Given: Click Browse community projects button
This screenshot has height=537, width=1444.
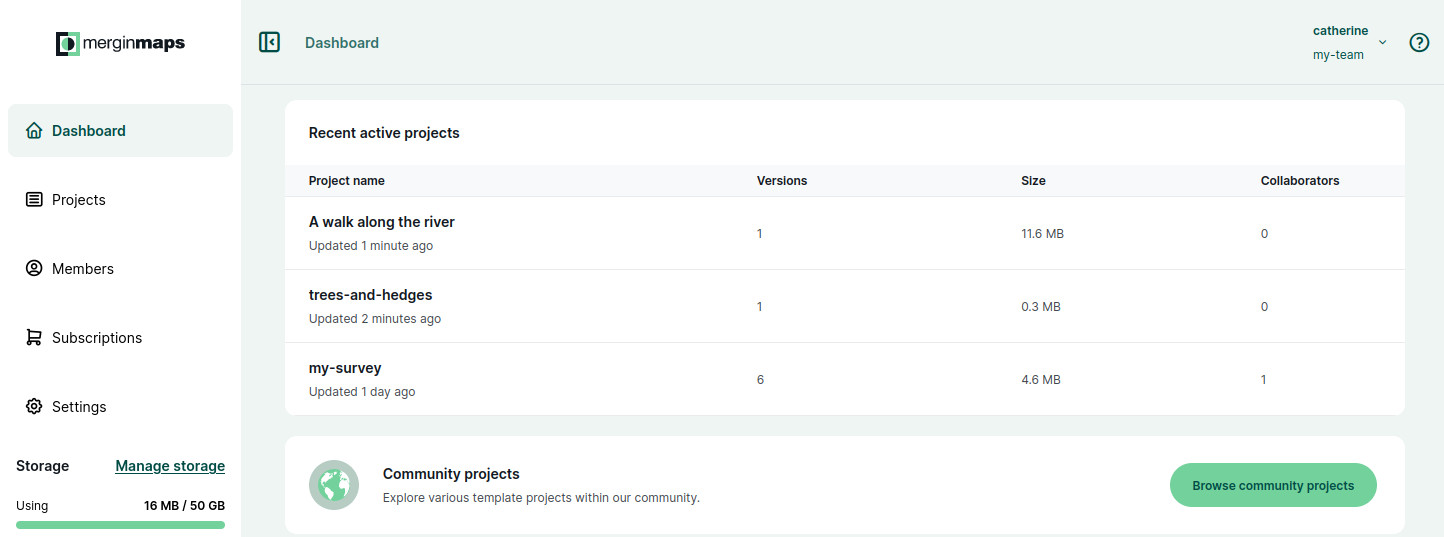Looking at the screenshot, I should (x=1273, y=486).
